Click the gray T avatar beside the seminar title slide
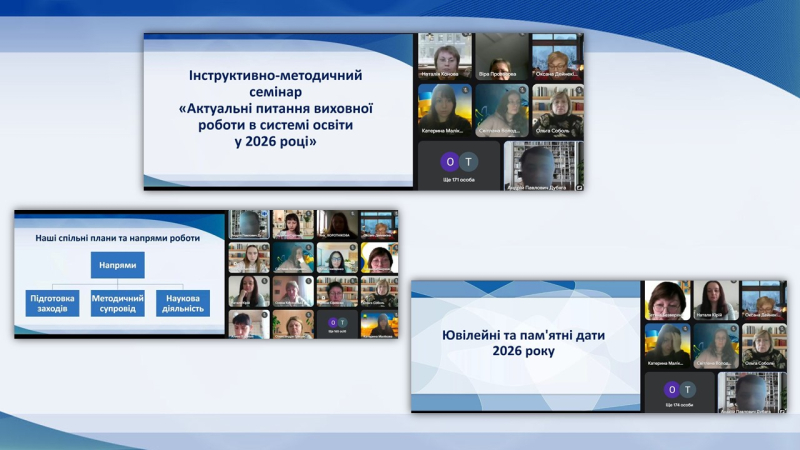 coord(470,161)
